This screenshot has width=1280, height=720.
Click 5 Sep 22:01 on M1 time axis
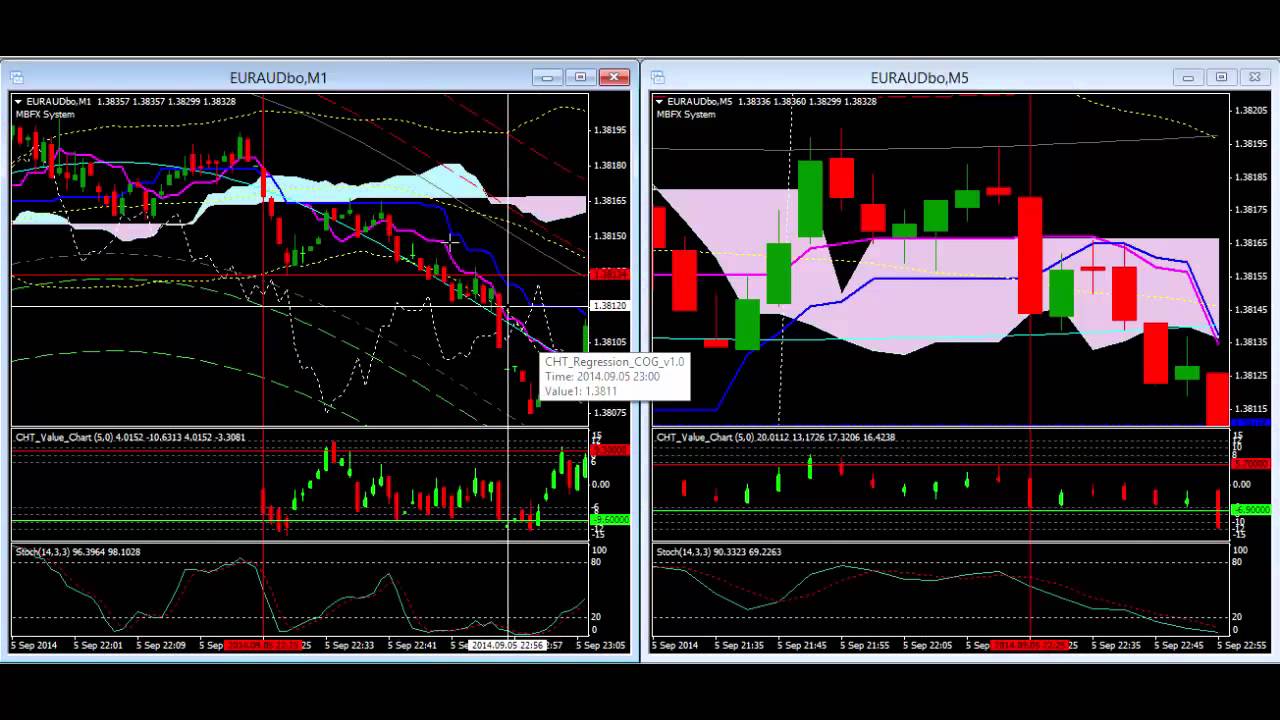click(x=96, y=646)
